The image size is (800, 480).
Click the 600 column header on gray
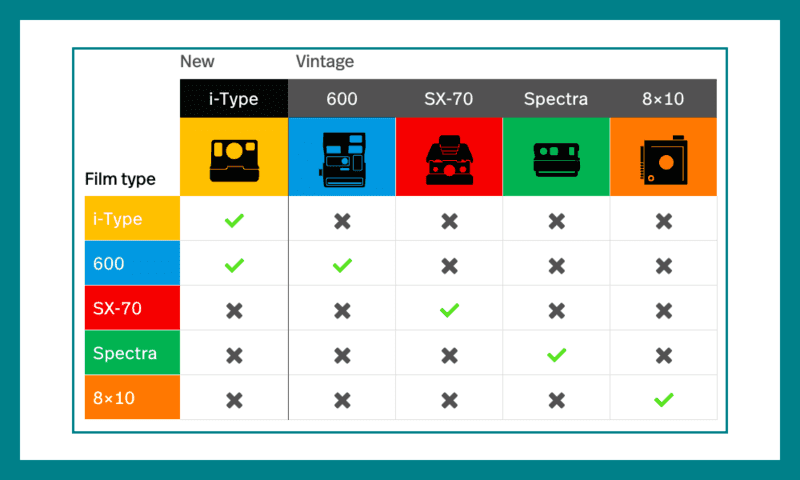342,98
